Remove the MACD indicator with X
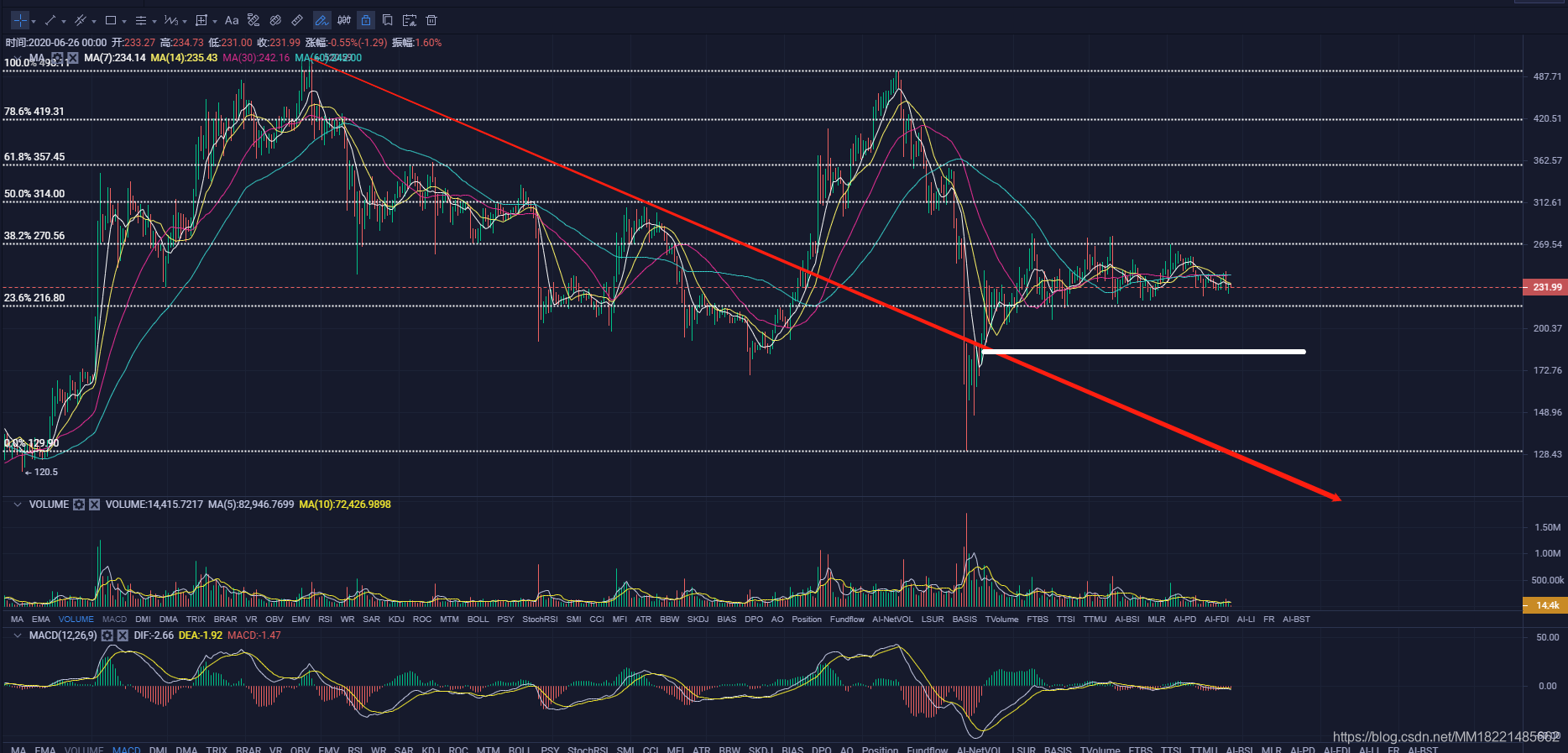The height and width of the screenshot is (753, 1568). click(123, 635)
